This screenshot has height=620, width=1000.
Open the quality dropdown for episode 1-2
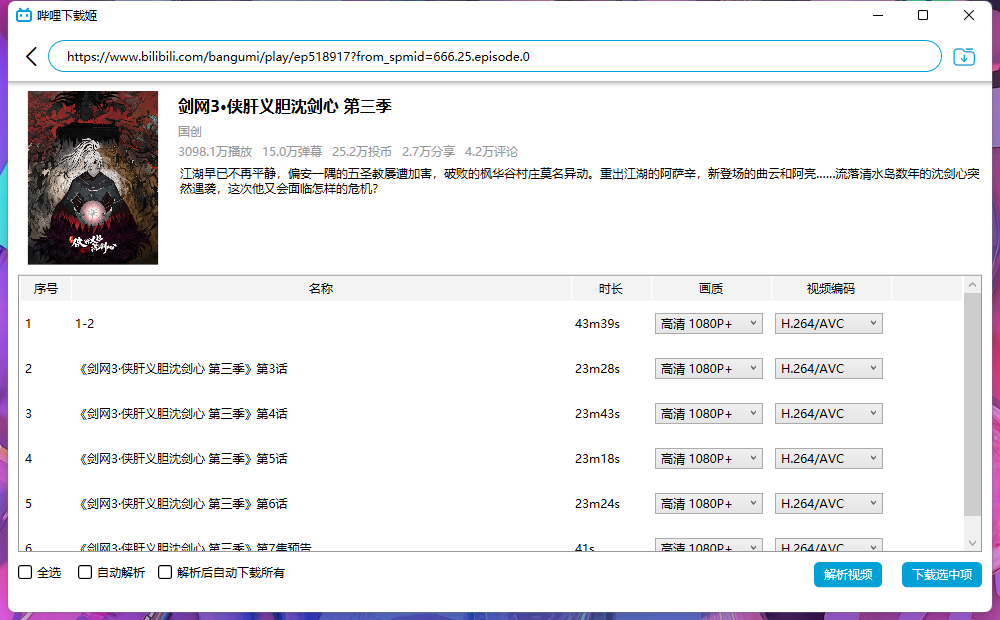point(709,323)
